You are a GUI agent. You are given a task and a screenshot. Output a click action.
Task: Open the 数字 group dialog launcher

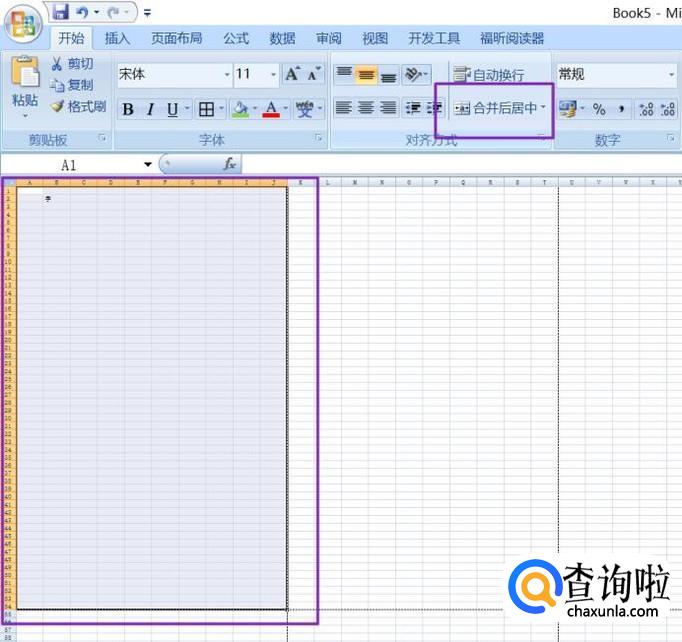tap(671, 138)
